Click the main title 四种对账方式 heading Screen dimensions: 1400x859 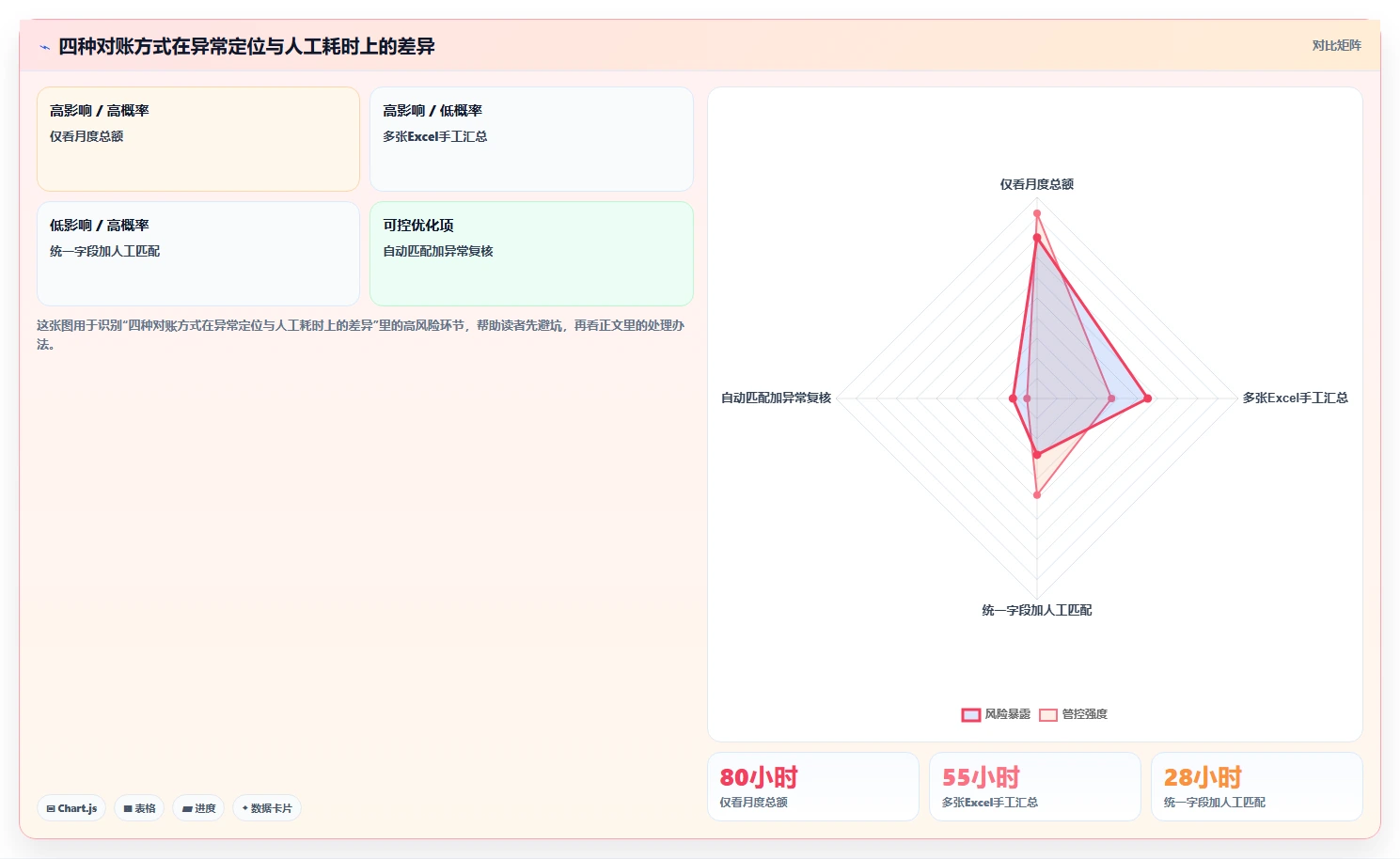(x=246, y=46)
